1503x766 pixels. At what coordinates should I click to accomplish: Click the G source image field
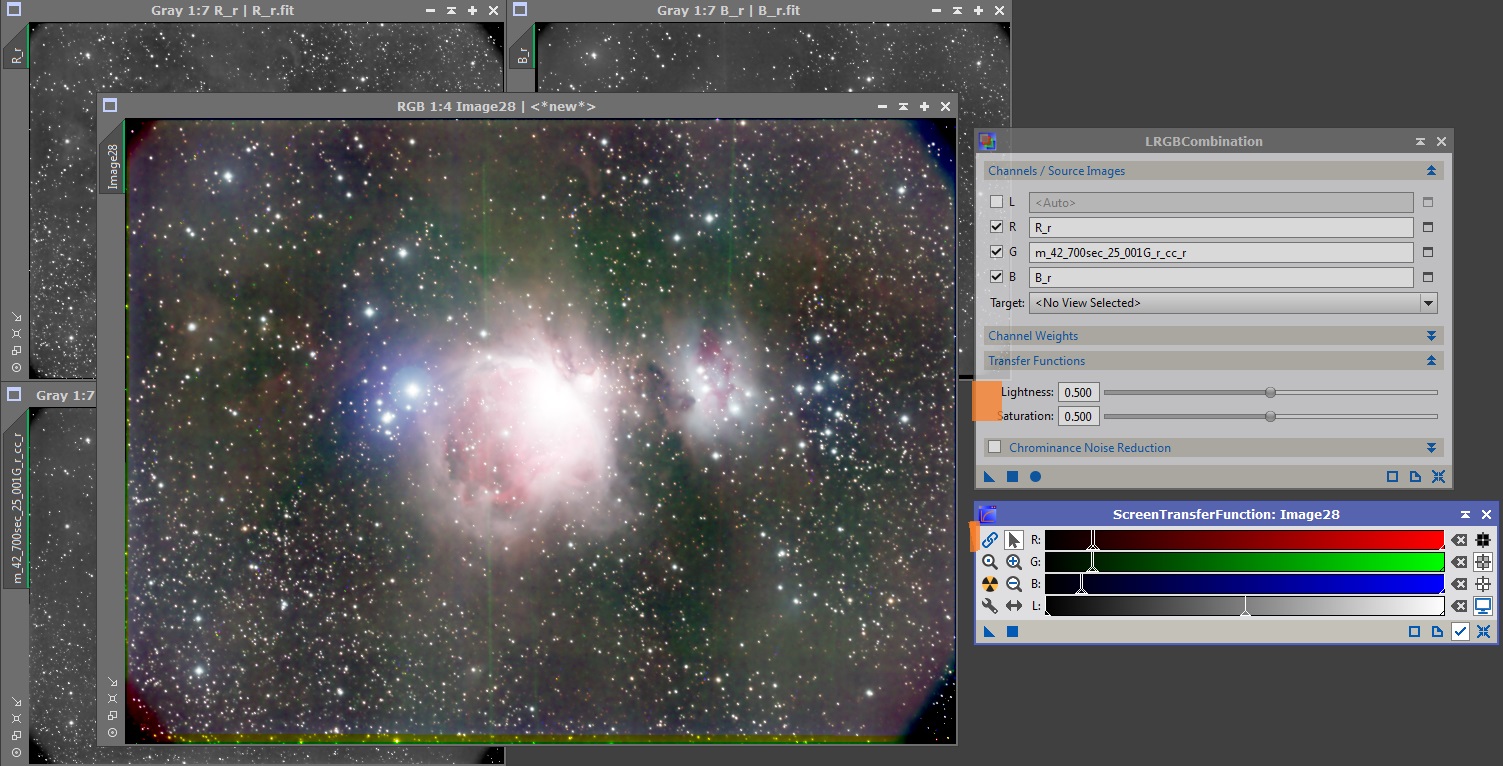1221,252
